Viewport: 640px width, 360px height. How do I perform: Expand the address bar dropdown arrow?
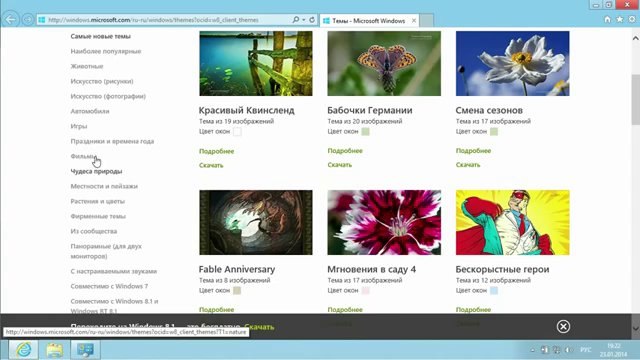(x=304, y=20)
